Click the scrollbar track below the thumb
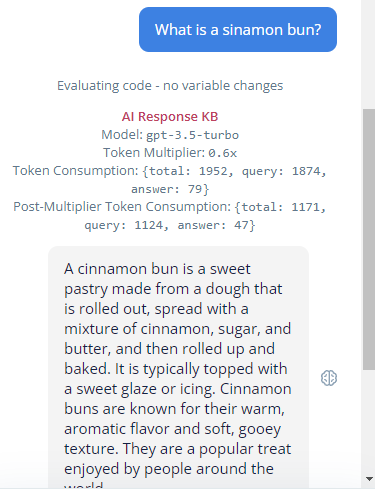The height and width of the screenshot is (493, 375). click(369, 421)
